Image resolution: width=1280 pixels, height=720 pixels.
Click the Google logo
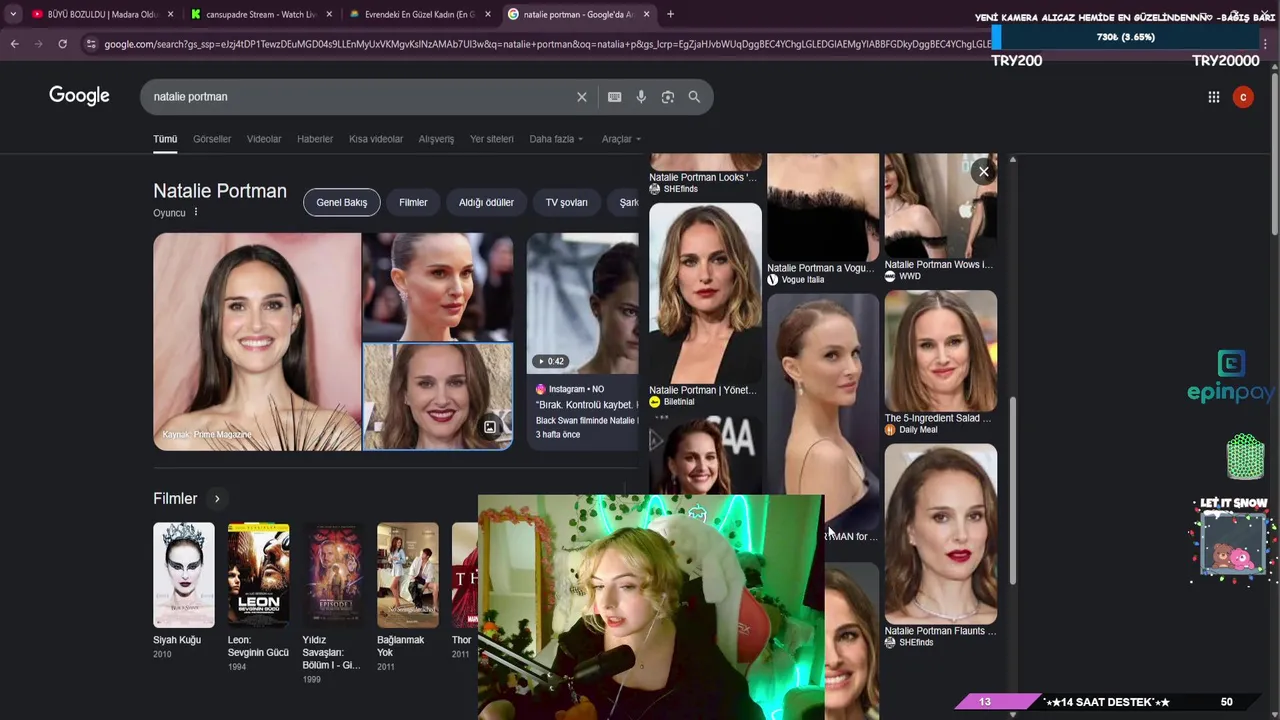point(79,96)
